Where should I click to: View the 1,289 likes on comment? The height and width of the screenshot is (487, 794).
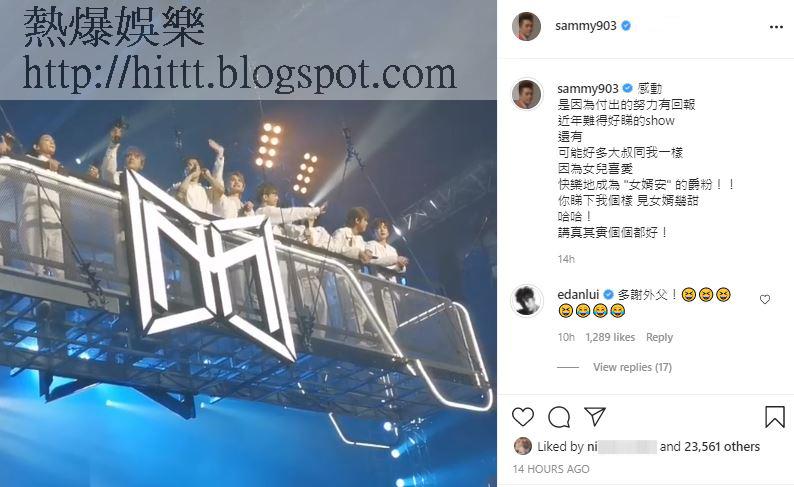pyautogui.click(x=610, y=337)
